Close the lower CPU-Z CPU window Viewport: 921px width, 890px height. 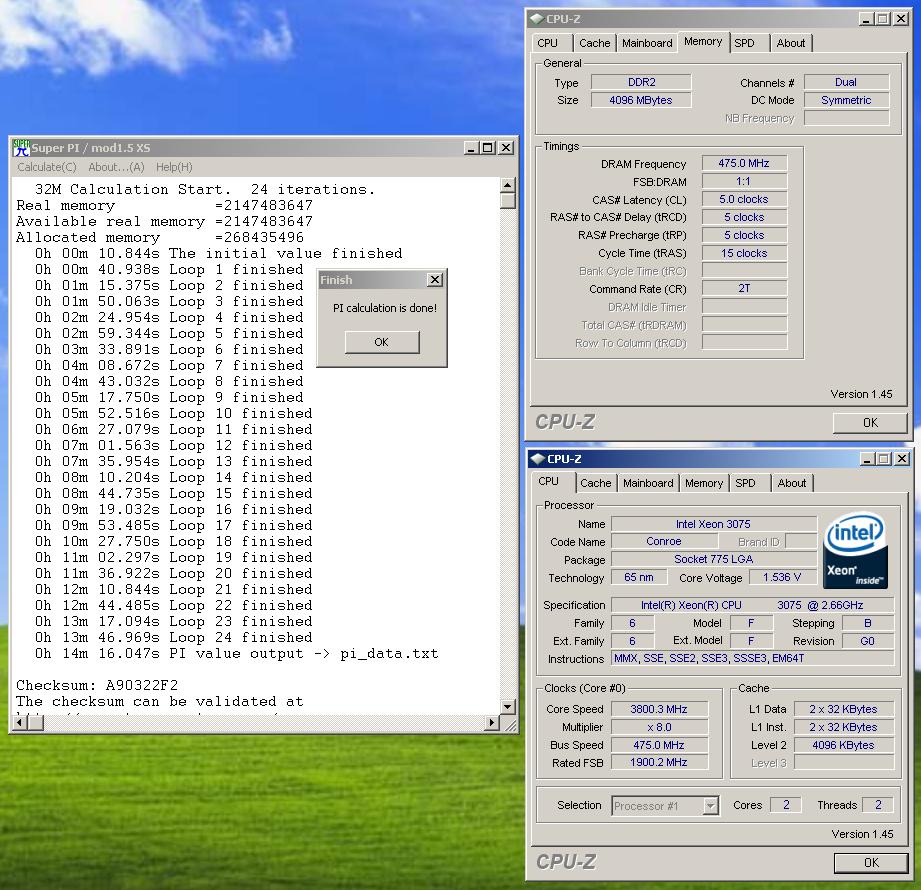coord(902,459)
